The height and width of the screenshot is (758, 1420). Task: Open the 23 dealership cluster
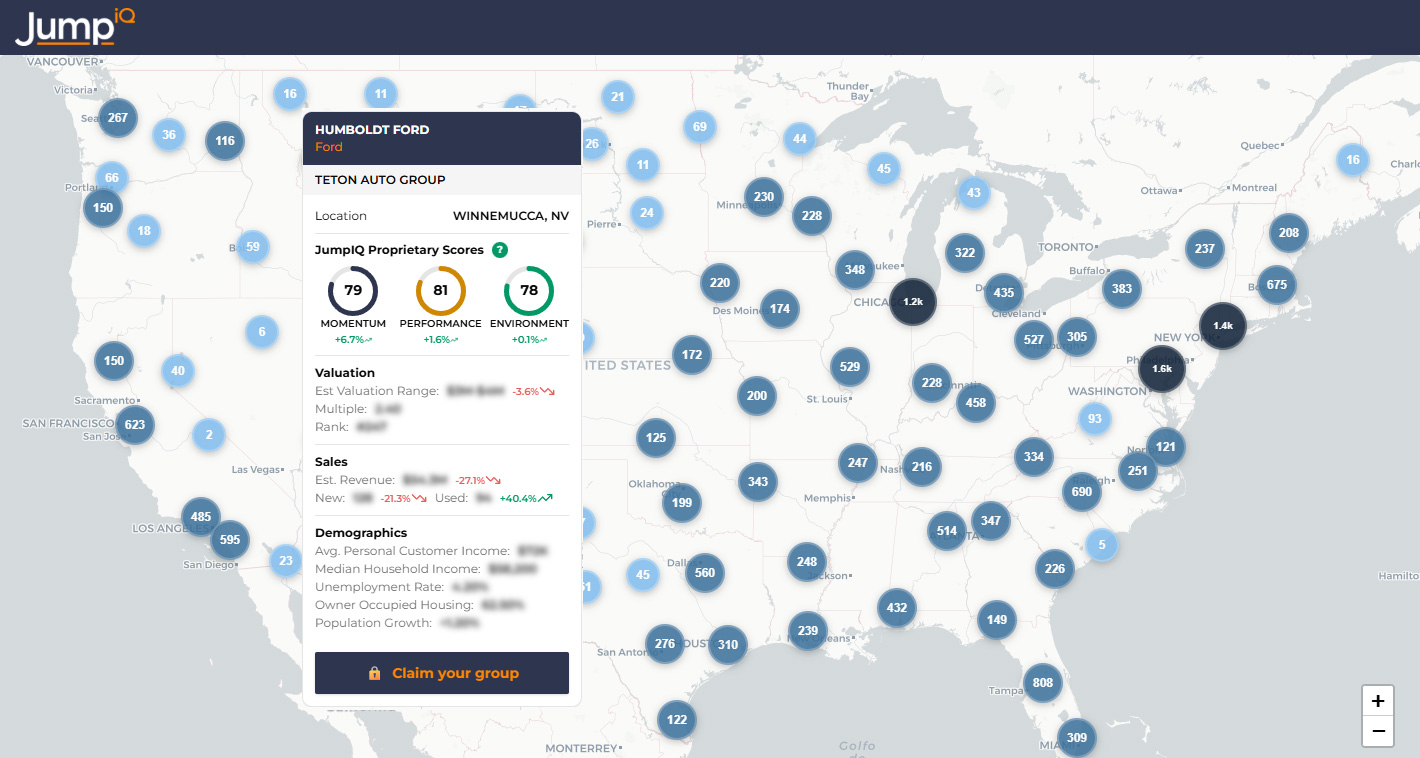[x=286, y=560]
